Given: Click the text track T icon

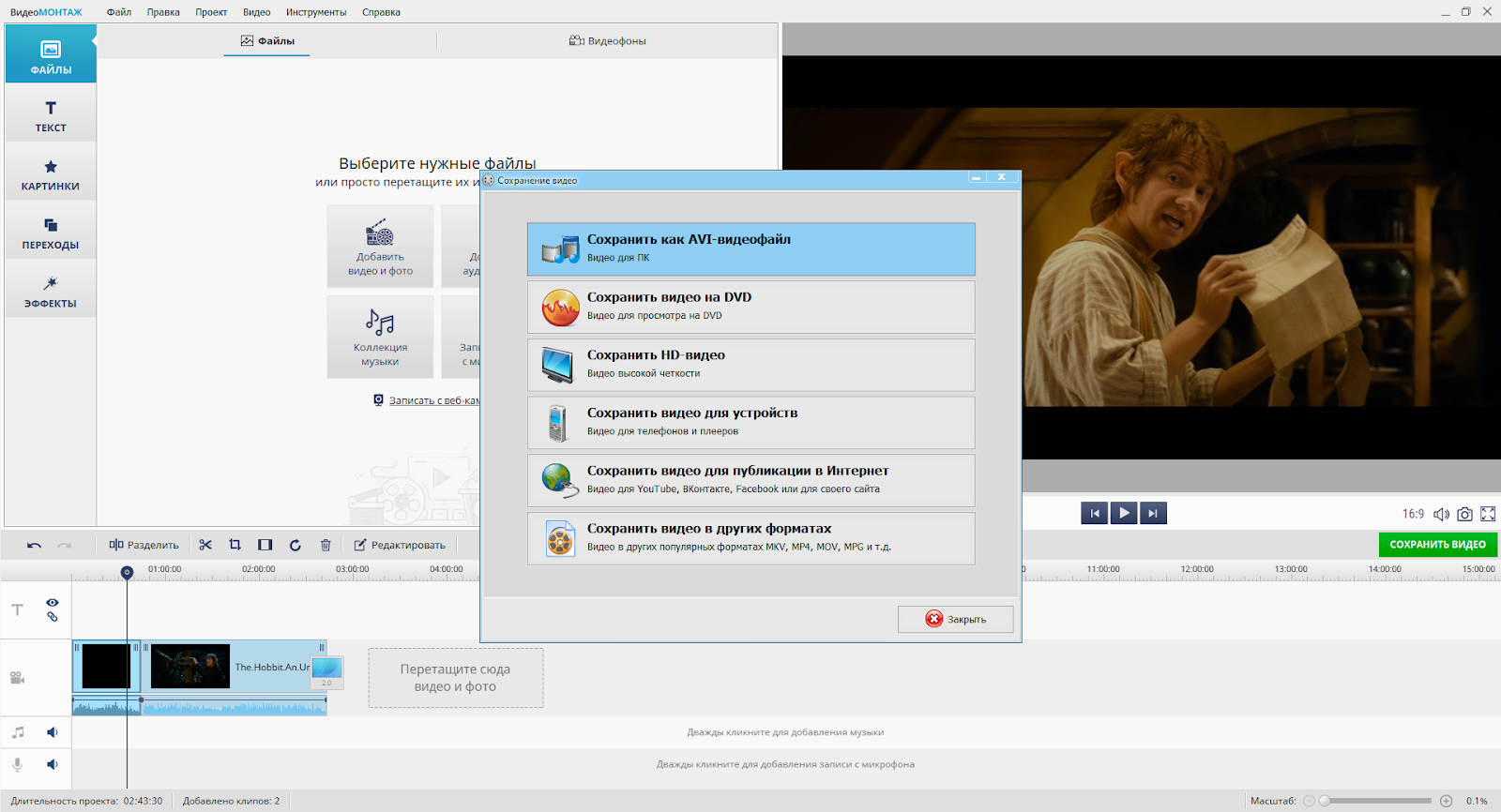Looking at the screenshot, I should [17, 609].
